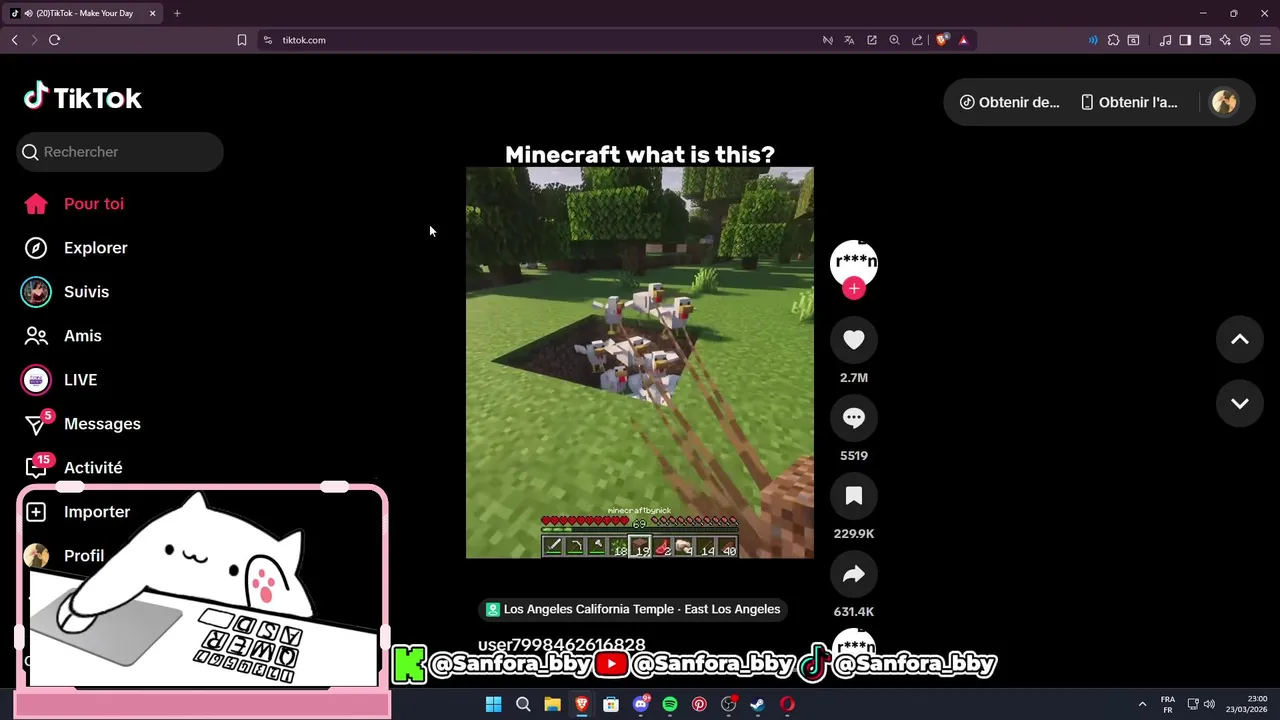Open Spotify from the taskbar
This screenshot has height=720, width=1280.
click(x=670, y=704)
